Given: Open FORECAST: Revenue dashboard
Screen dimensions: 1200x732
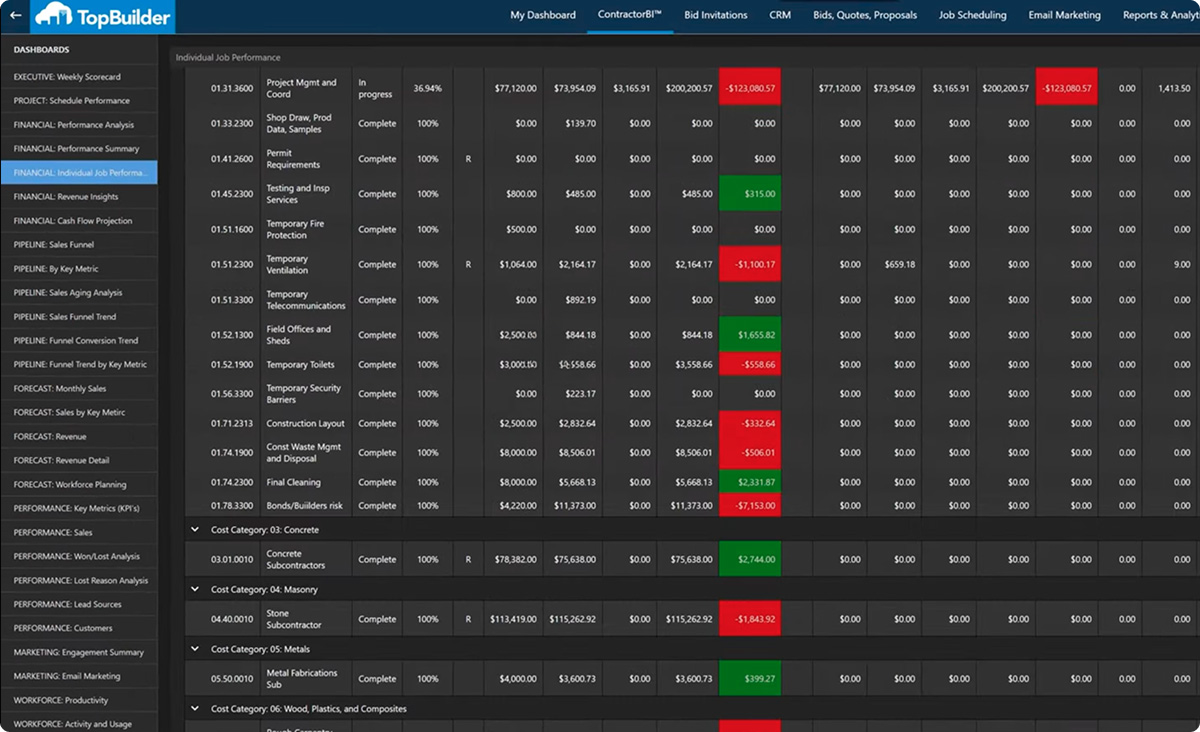Looking at the screenshot, I should tap(79, 437).
